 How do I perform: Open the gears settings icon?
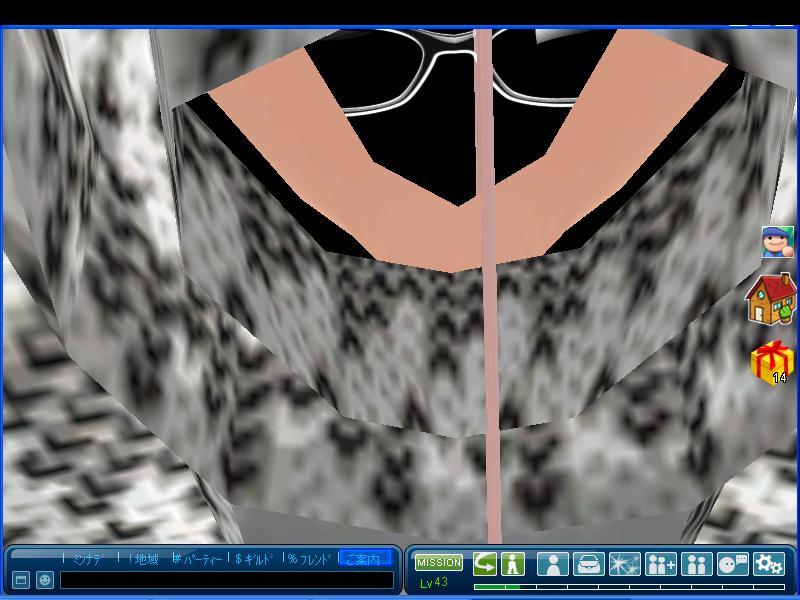[769, 564]
